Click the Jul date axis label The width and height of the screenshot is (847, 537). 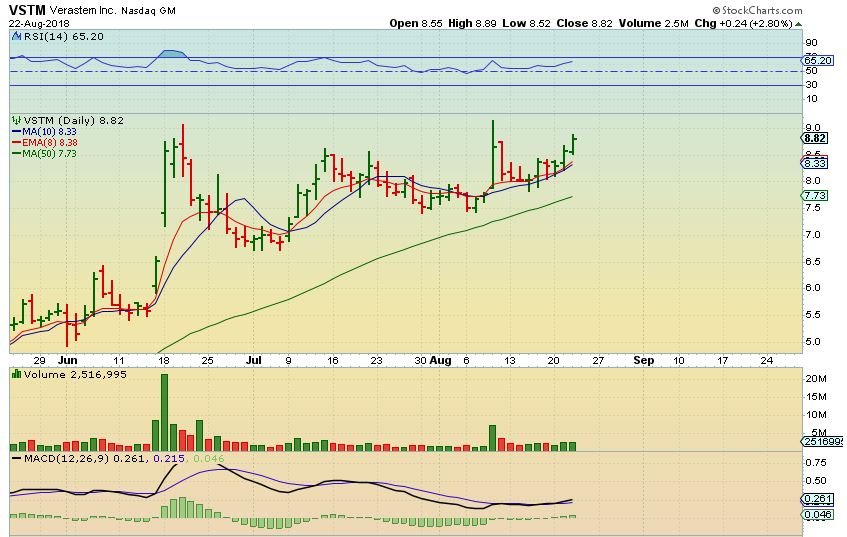click(253, 360)
